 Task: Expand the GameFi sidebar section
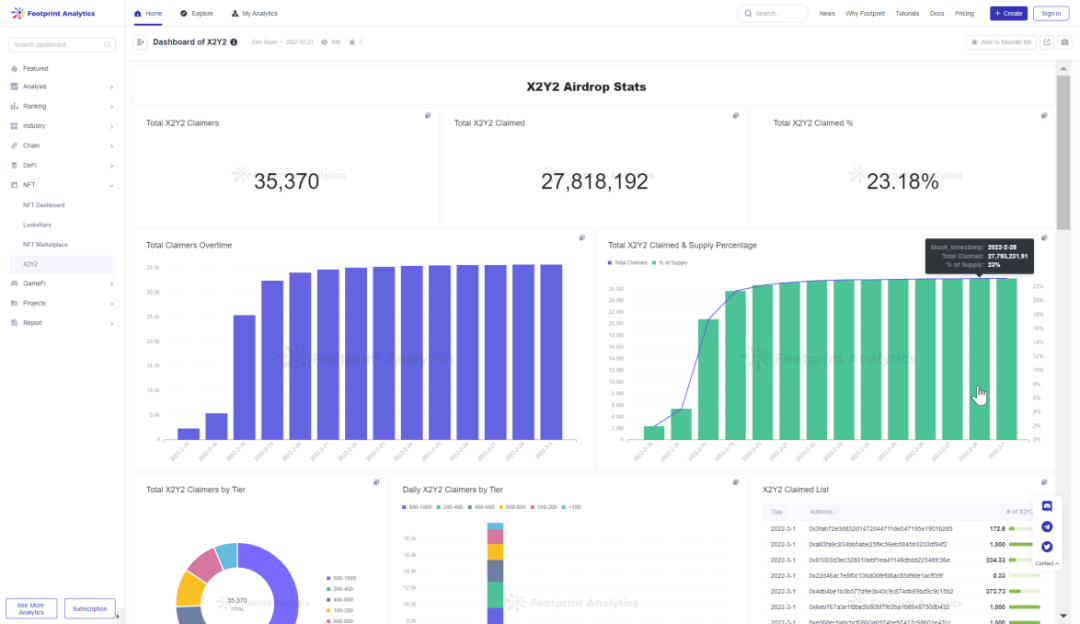pyautogui.click(x=112, y=284)
